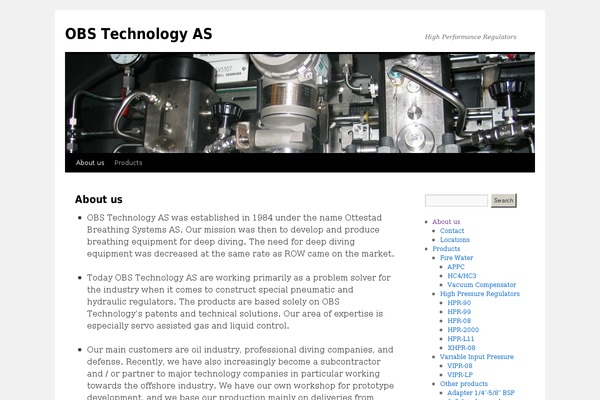Open the VIPR-LP product link

click(x=460, y=375)
